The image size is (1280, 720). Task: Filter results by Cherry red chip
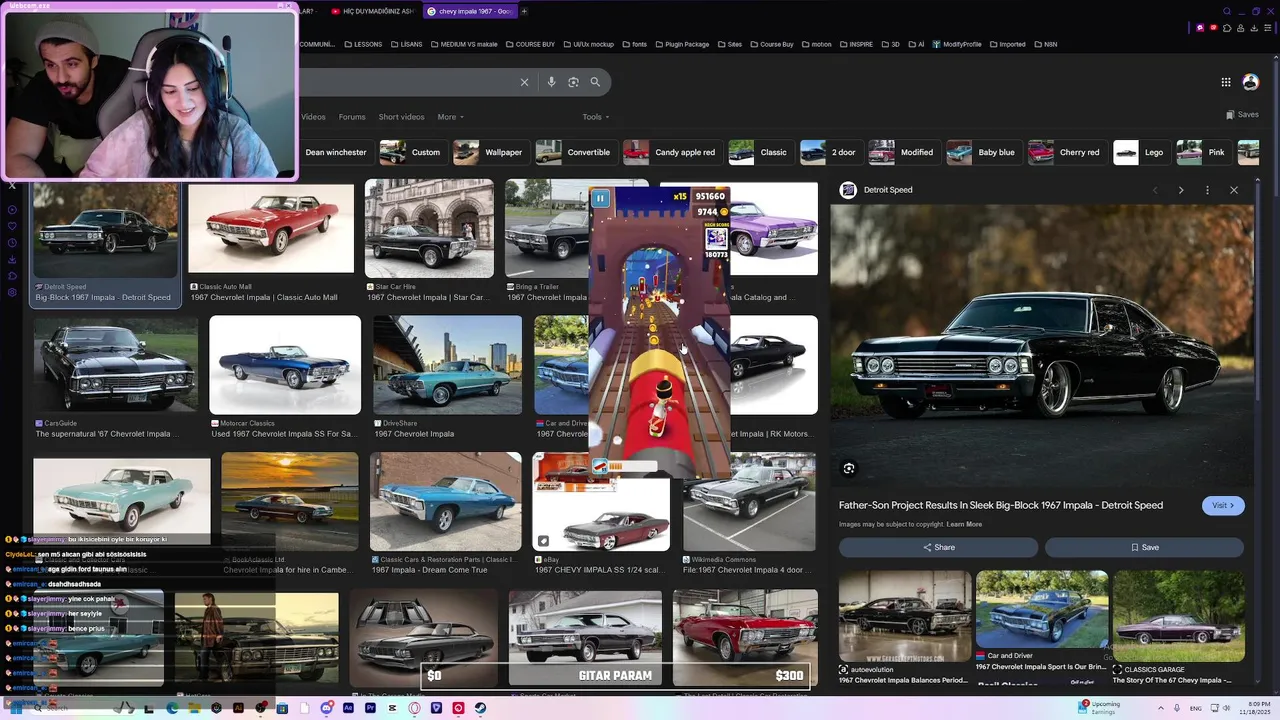1066,152
